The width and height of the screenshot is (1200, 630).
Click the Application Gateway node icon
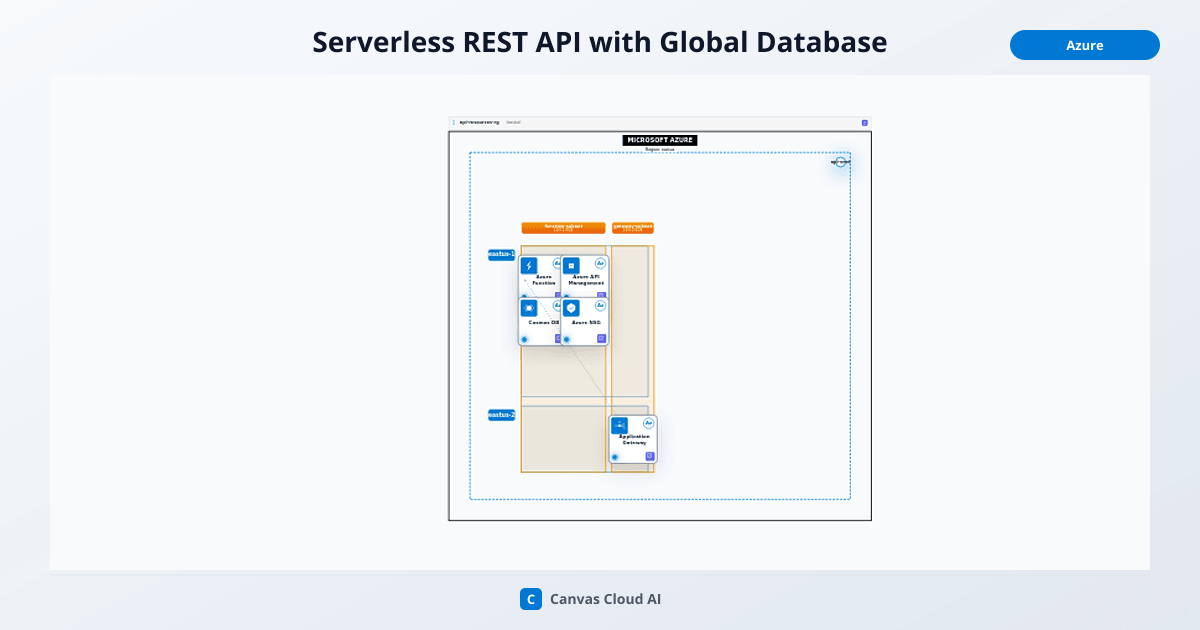[x=620, y=425]
